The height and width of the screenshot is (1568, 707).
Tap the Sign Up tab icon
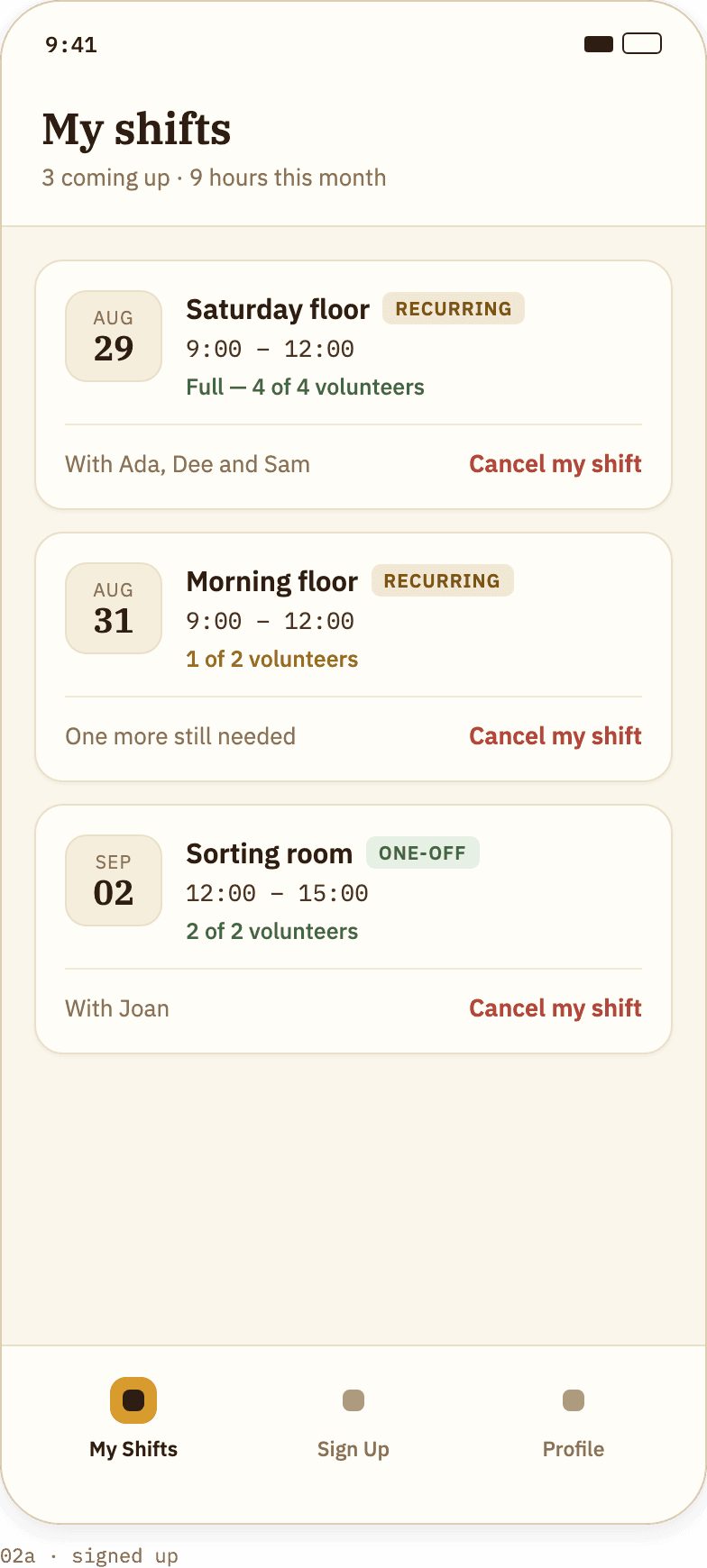coord(353,1400)
